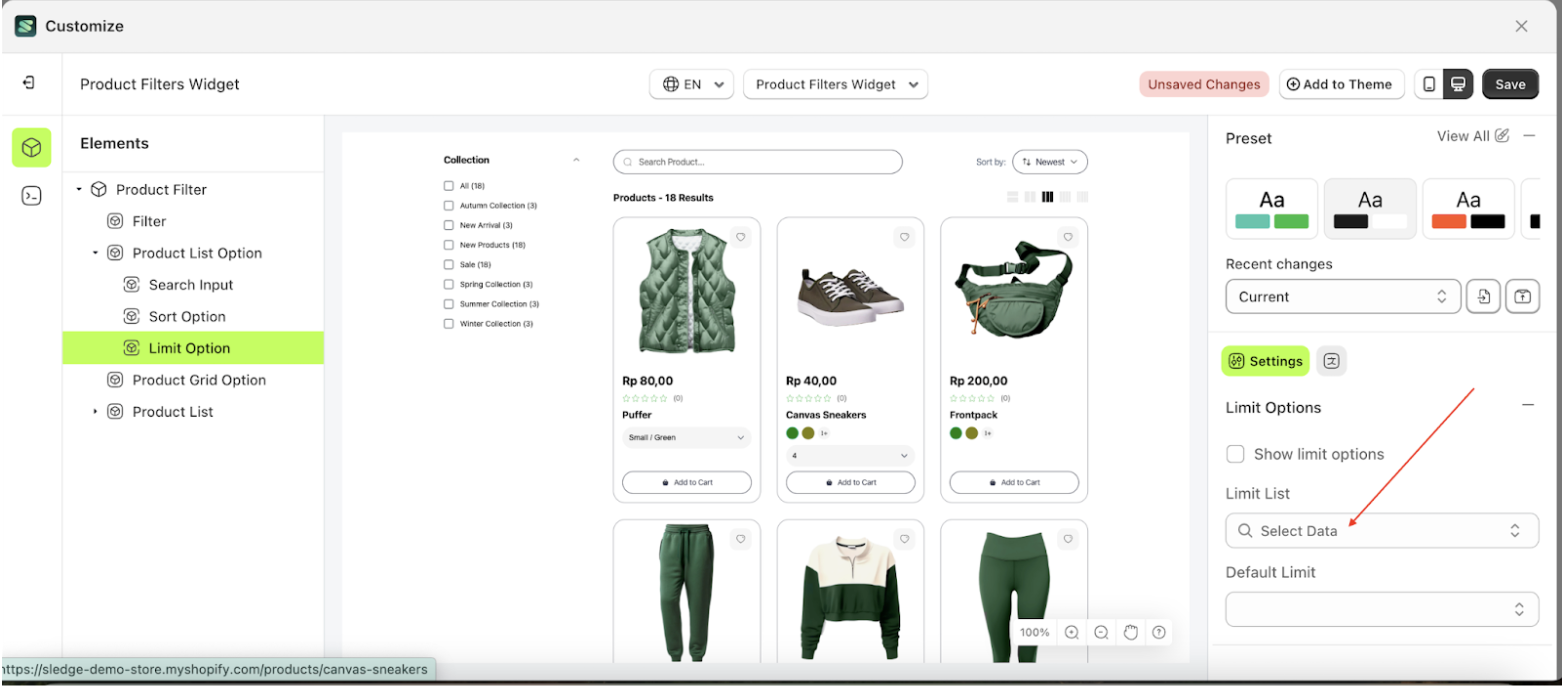Select Sort Option in Elements tree
Image resolution: width=1566 pixels, height=686 pixels.
click(x=187, y=316)
